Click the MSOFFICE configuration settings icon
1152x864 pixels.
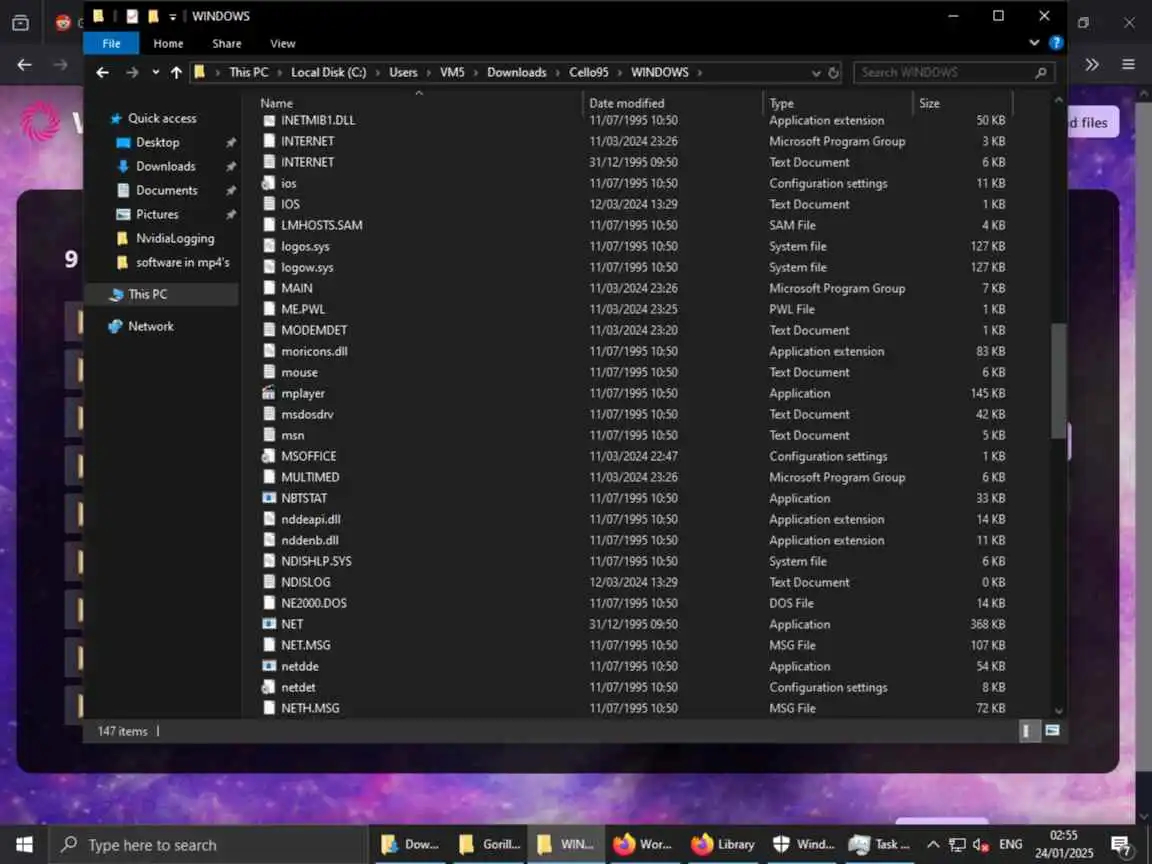[269, 456]
